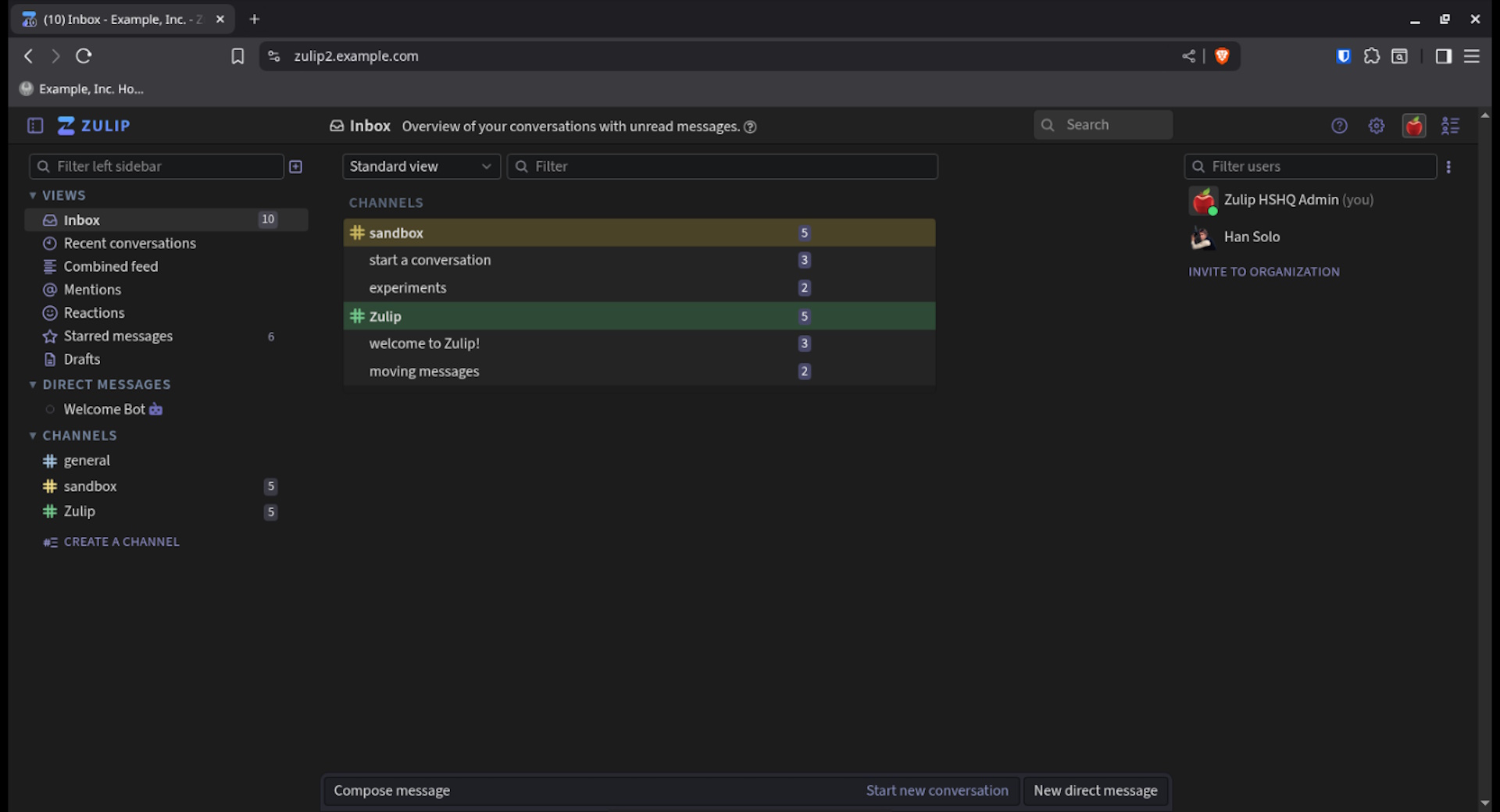Toggle the user list sidebar icon

tap(1450, 126)
